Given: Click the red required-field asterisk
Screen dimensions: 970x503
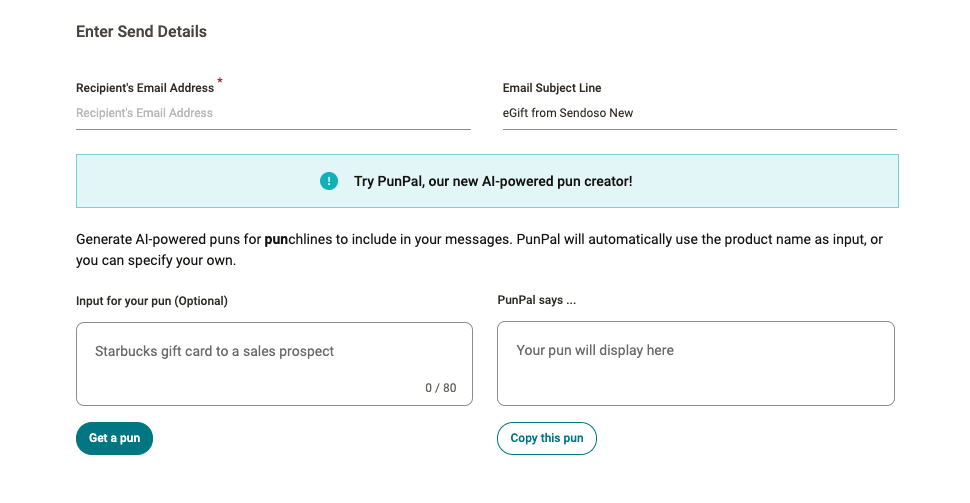Looking at the screenshot, I should [220, 80].
